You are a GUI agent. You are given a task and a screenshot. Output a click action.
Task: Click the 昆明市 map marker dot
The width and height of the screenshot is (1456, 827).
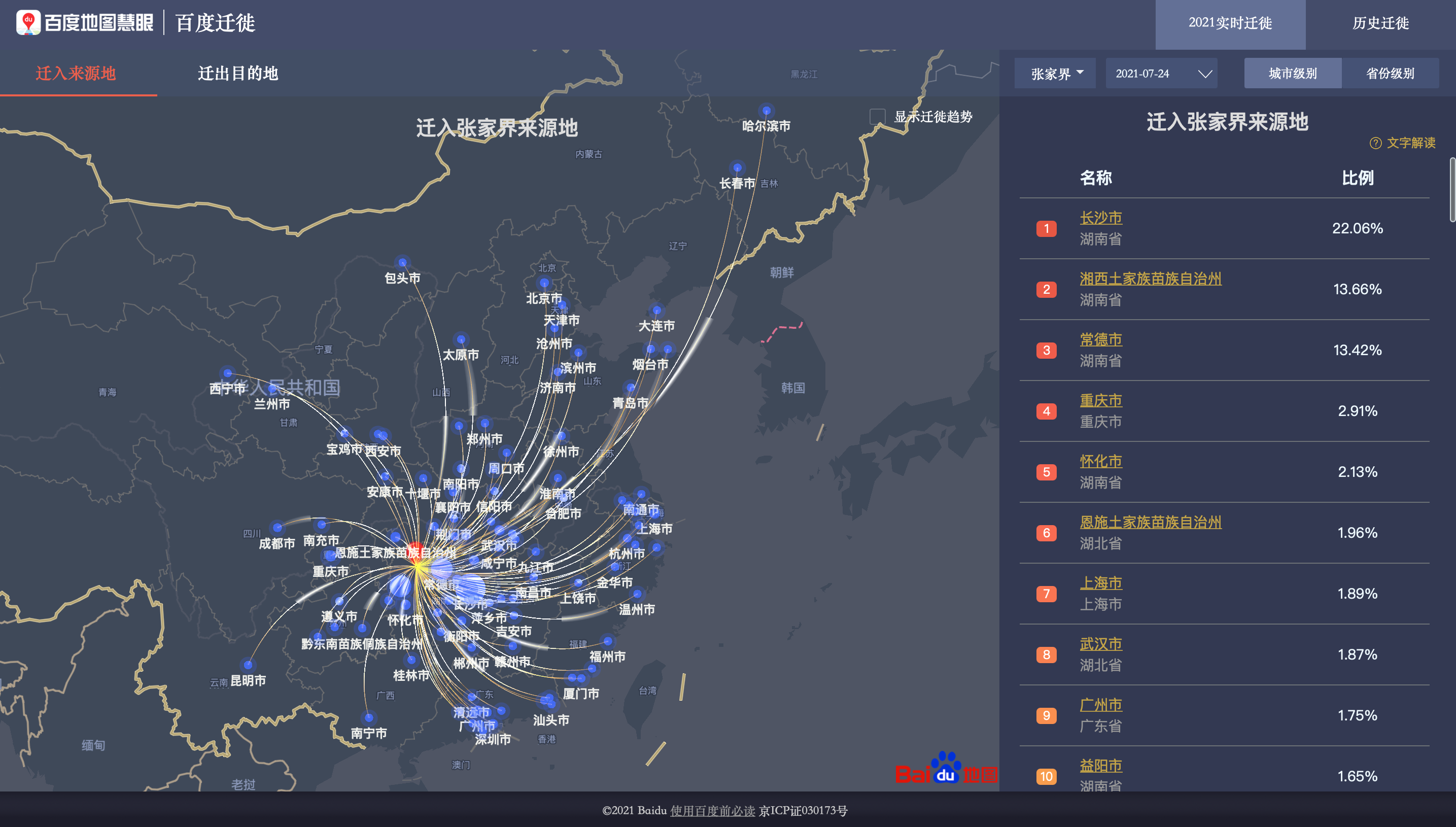pyautogui.click(x=248, y=665)
